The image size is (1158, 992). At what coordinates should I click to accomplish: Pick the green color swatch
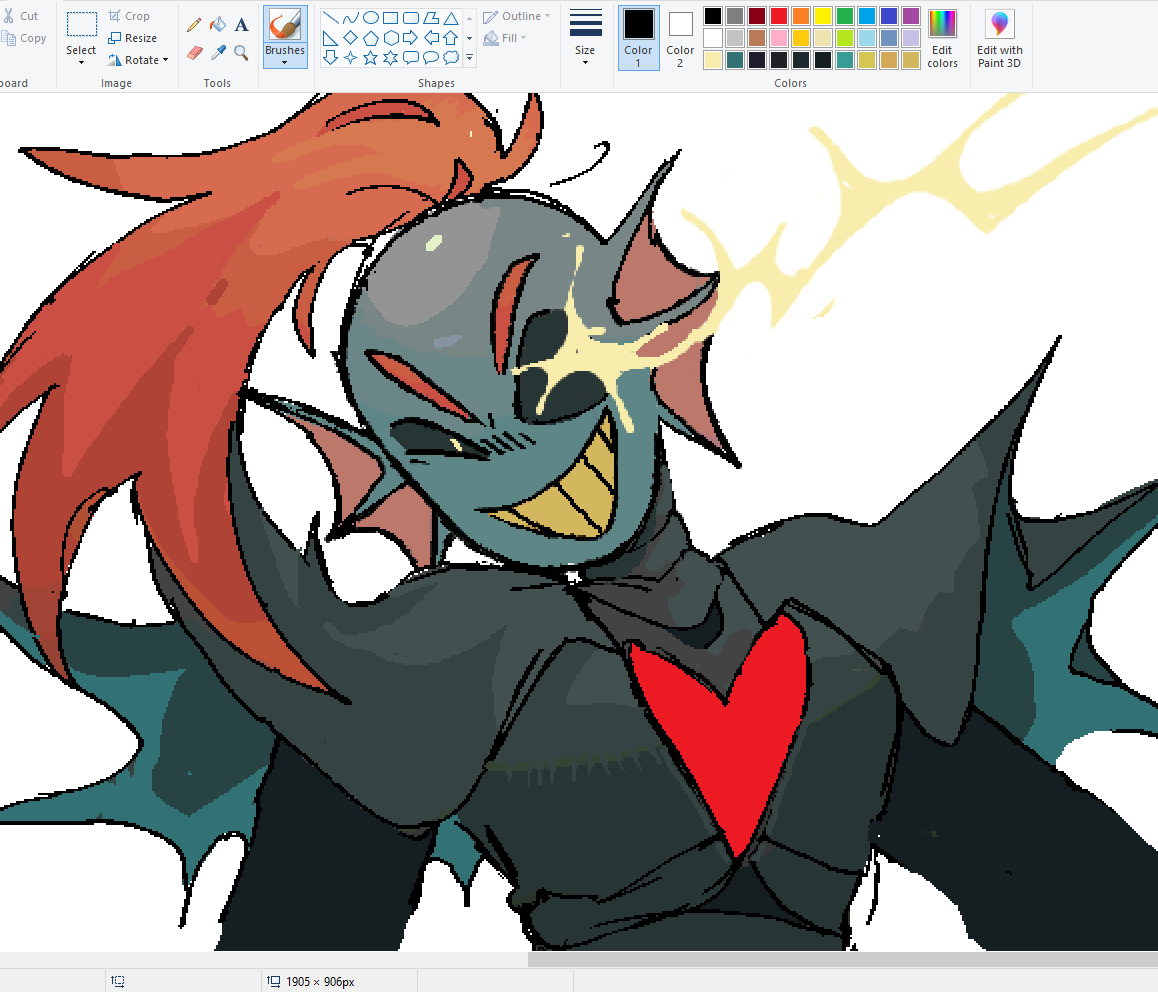coord(845,16)
